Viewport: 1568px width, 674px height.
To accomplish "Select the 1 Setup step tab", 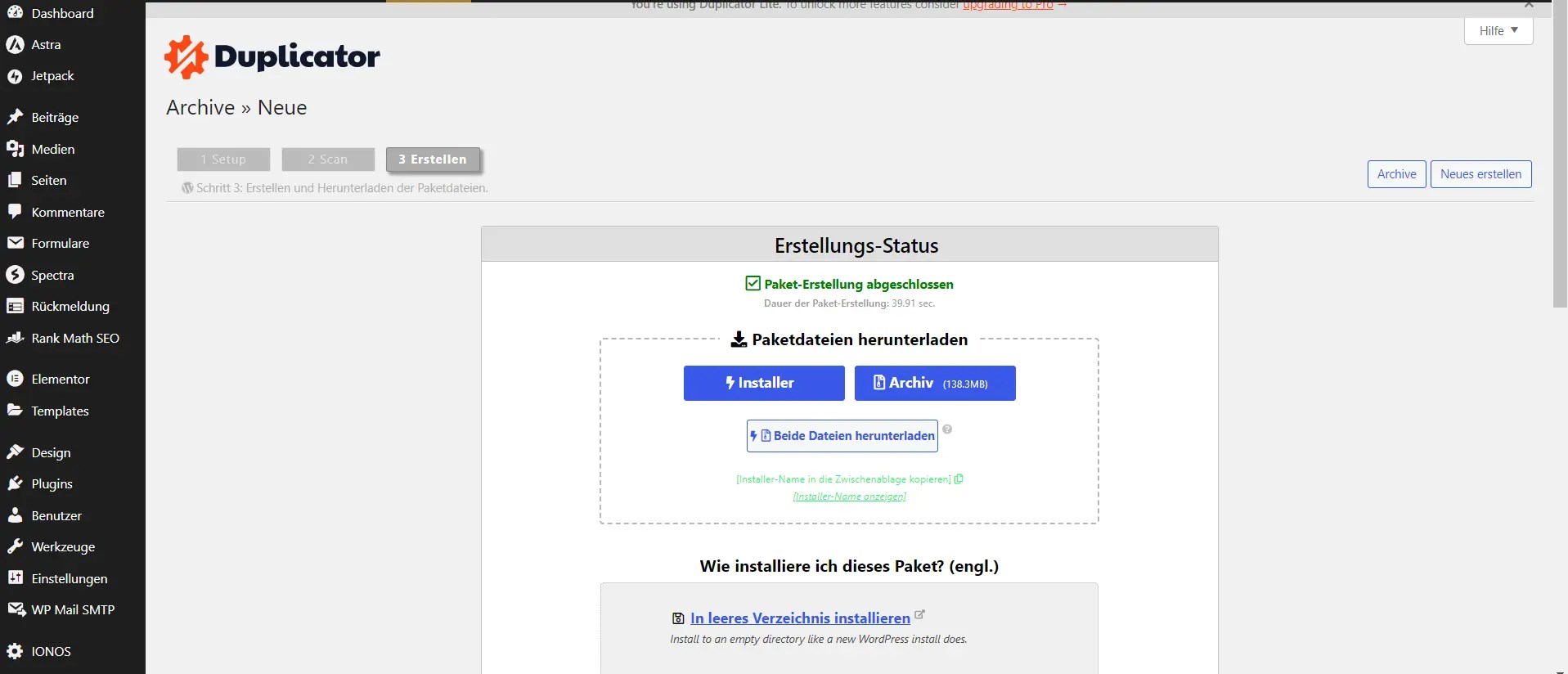I will [223, 160].
